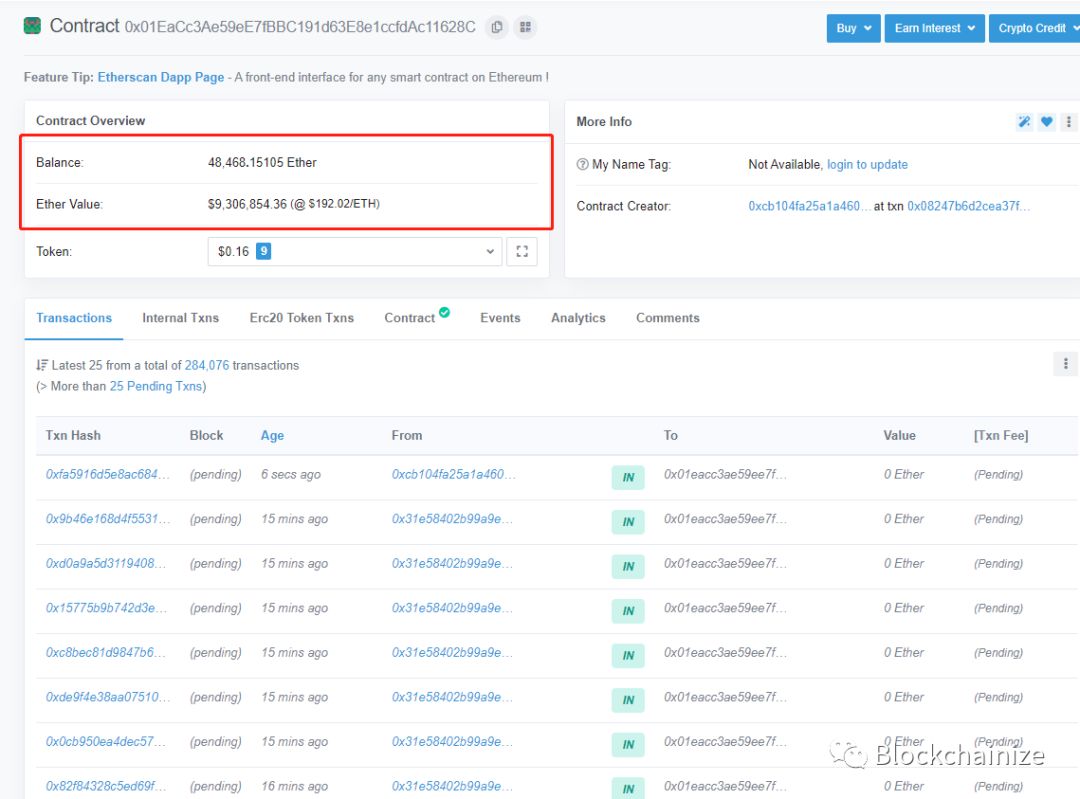The height and width of the screenshot is (799, 1080).
Task: Click login to update name tag
Action: point(867,165)
